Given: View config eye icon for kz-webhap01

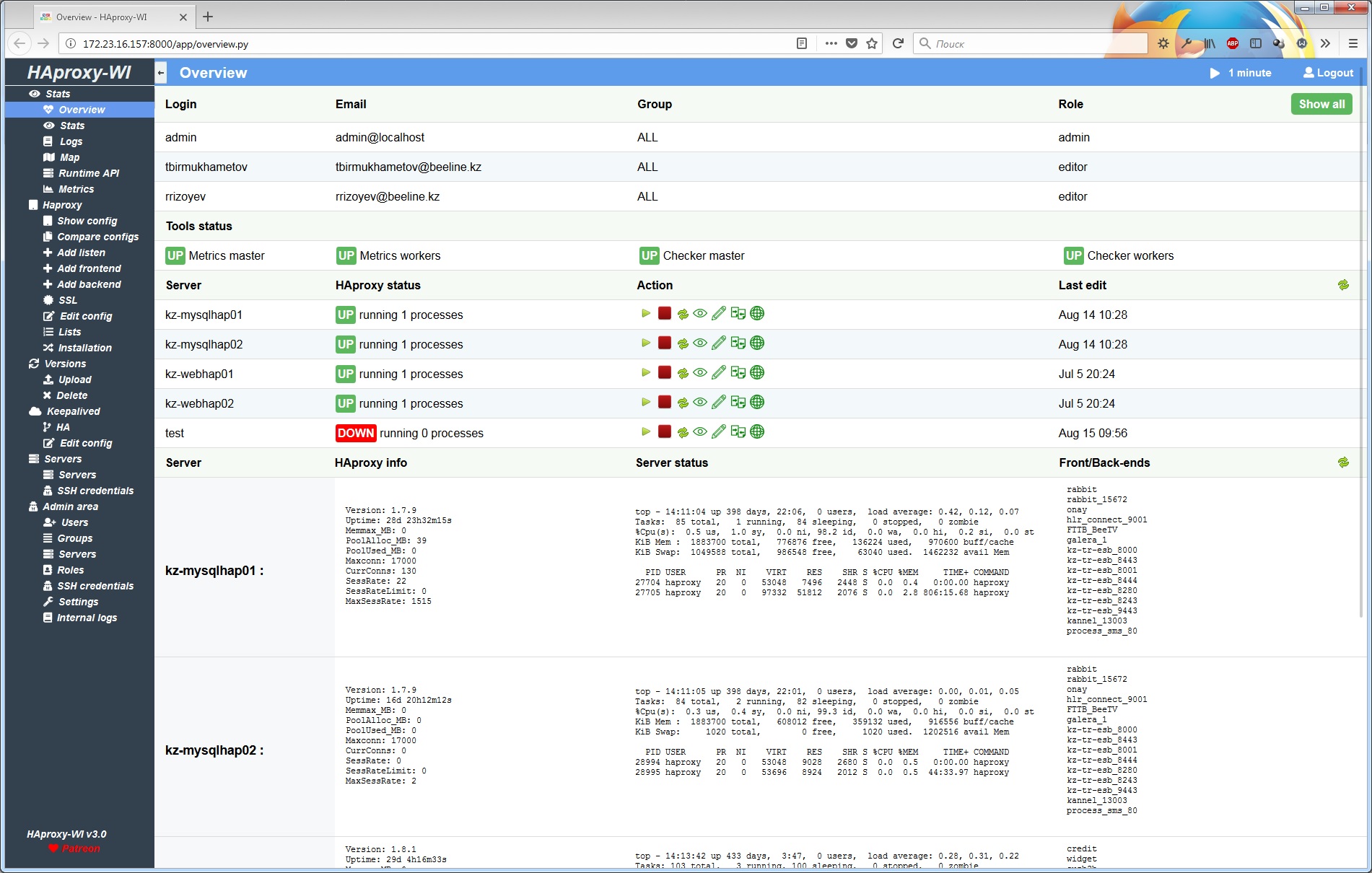Looking at the screenshot, I should coord(700,373).
